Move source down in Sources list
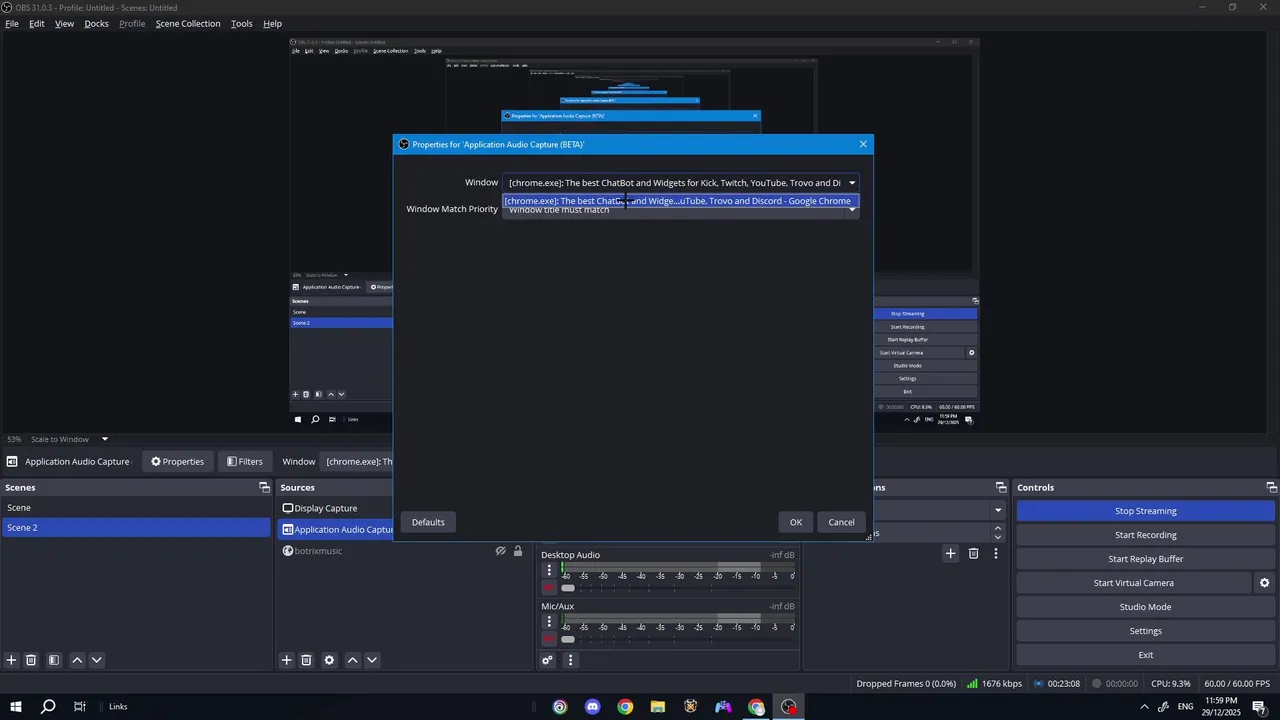 pos(372,660)
